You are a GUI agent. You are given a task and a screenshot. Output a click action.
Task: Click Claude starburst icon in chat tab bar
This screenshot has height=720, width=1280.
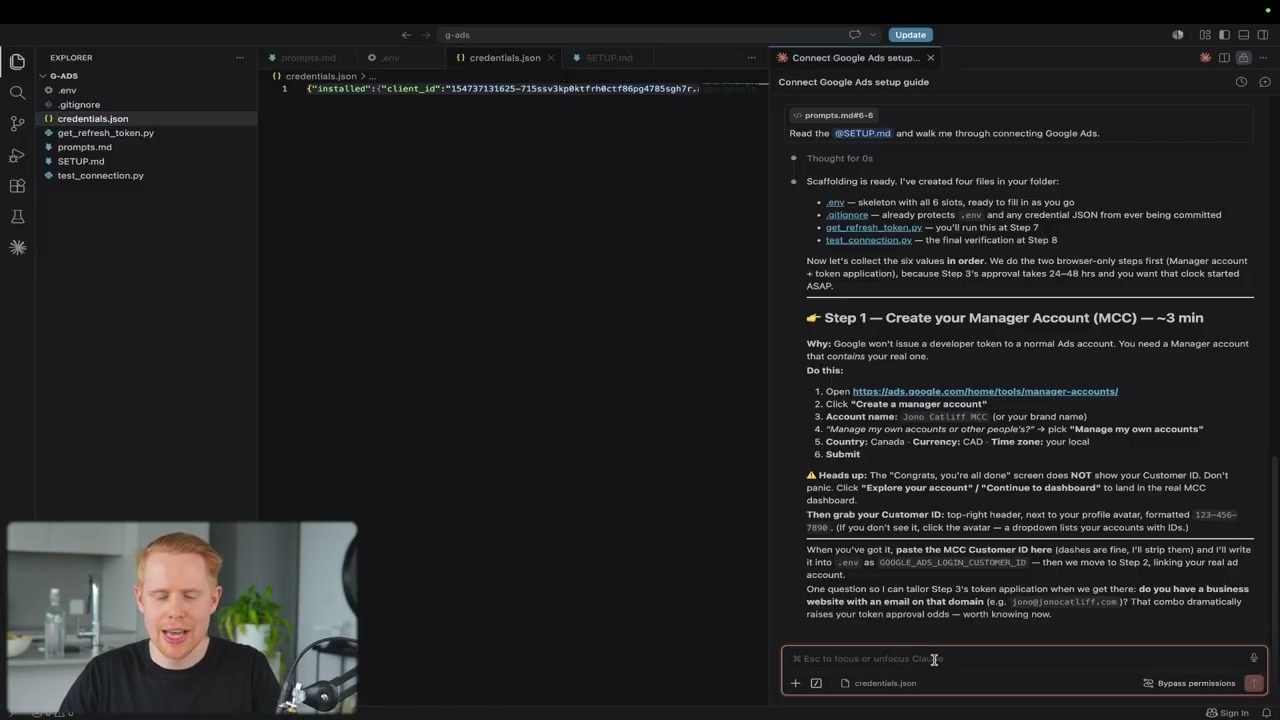tap(1205, 58)
